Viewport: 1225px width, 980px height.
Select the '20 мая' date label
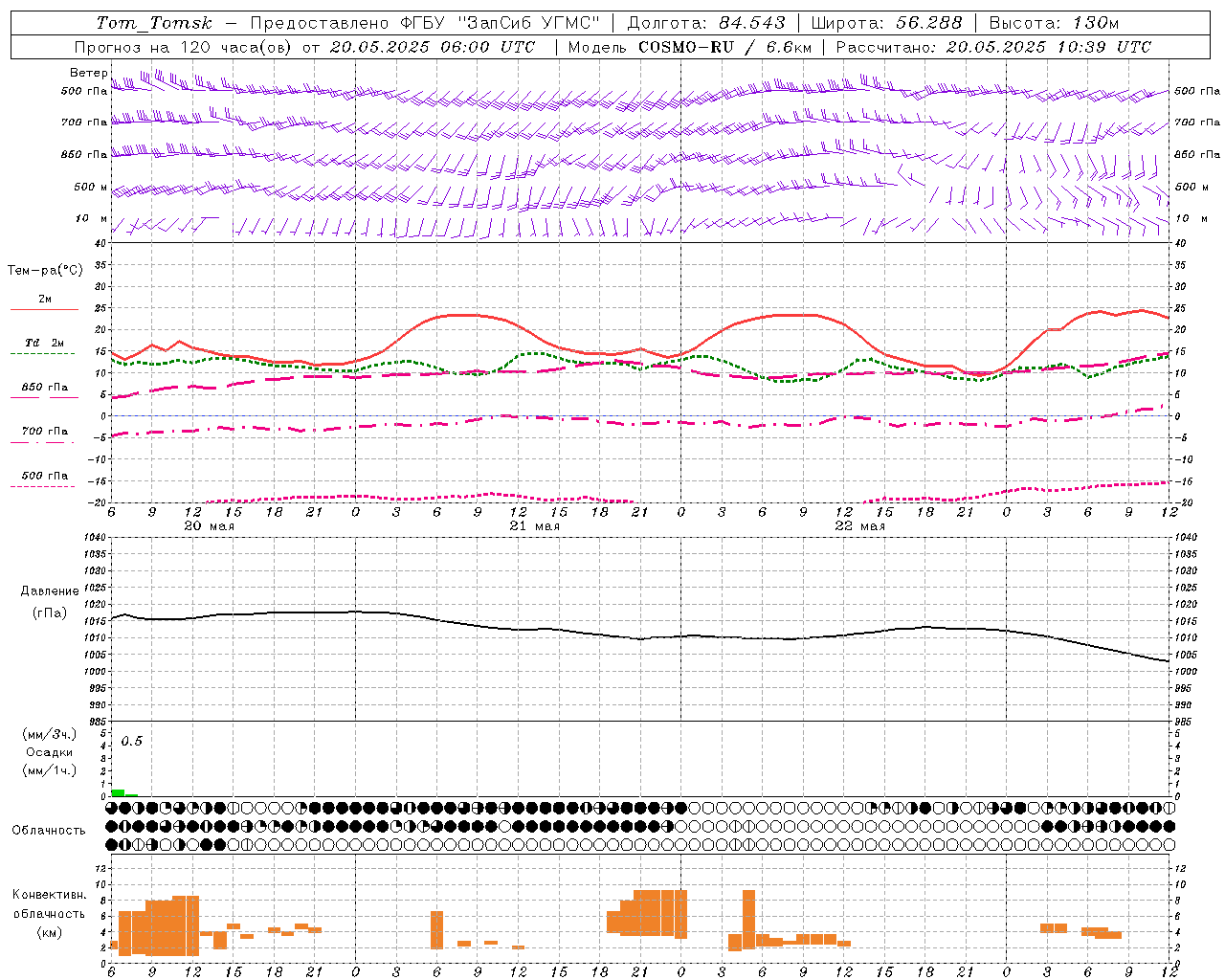pyautogui.click(x=209, y=525)
